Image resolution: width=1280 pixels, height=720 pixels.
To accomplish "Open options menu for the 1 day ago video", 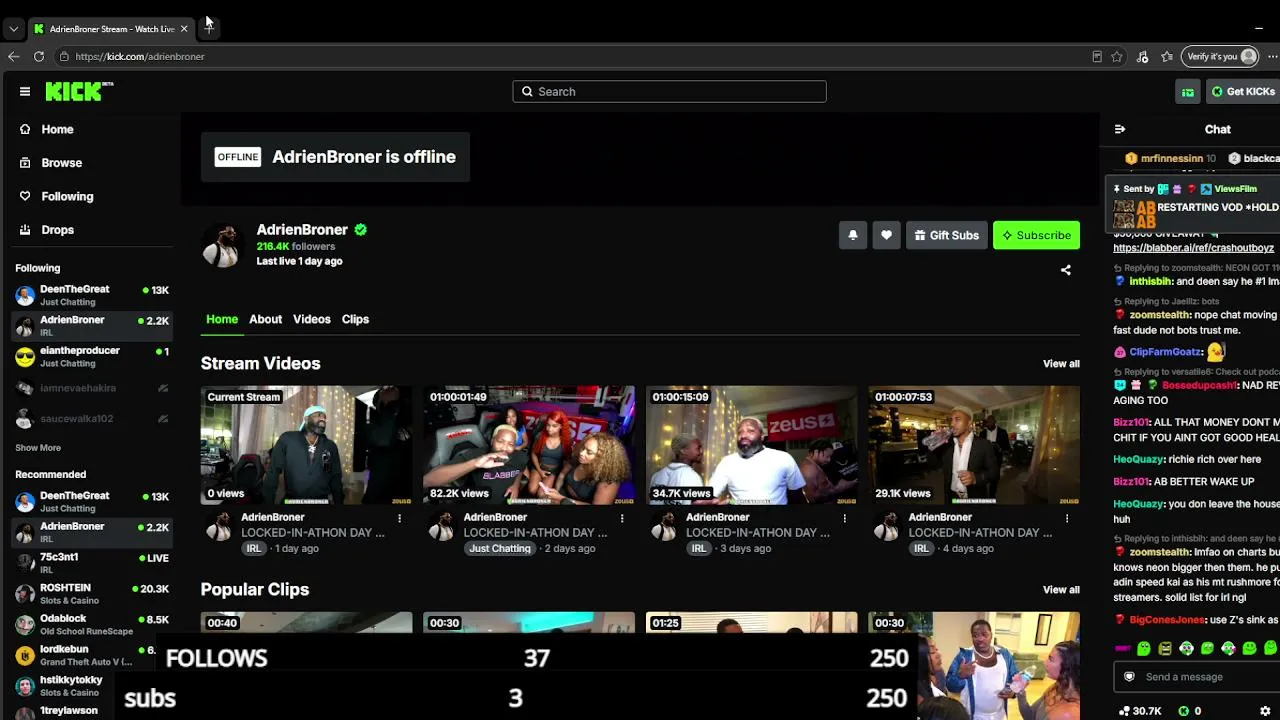I will [399, 518].
